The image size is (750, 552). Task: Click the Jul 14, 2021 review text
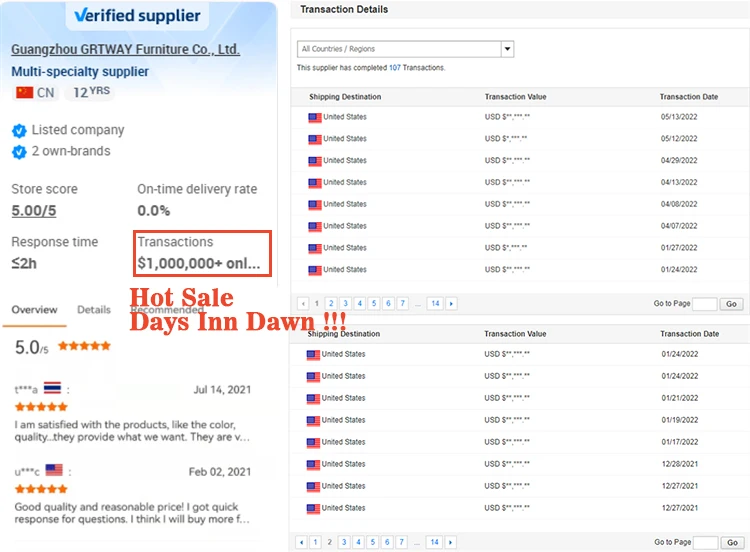[132, 431]
